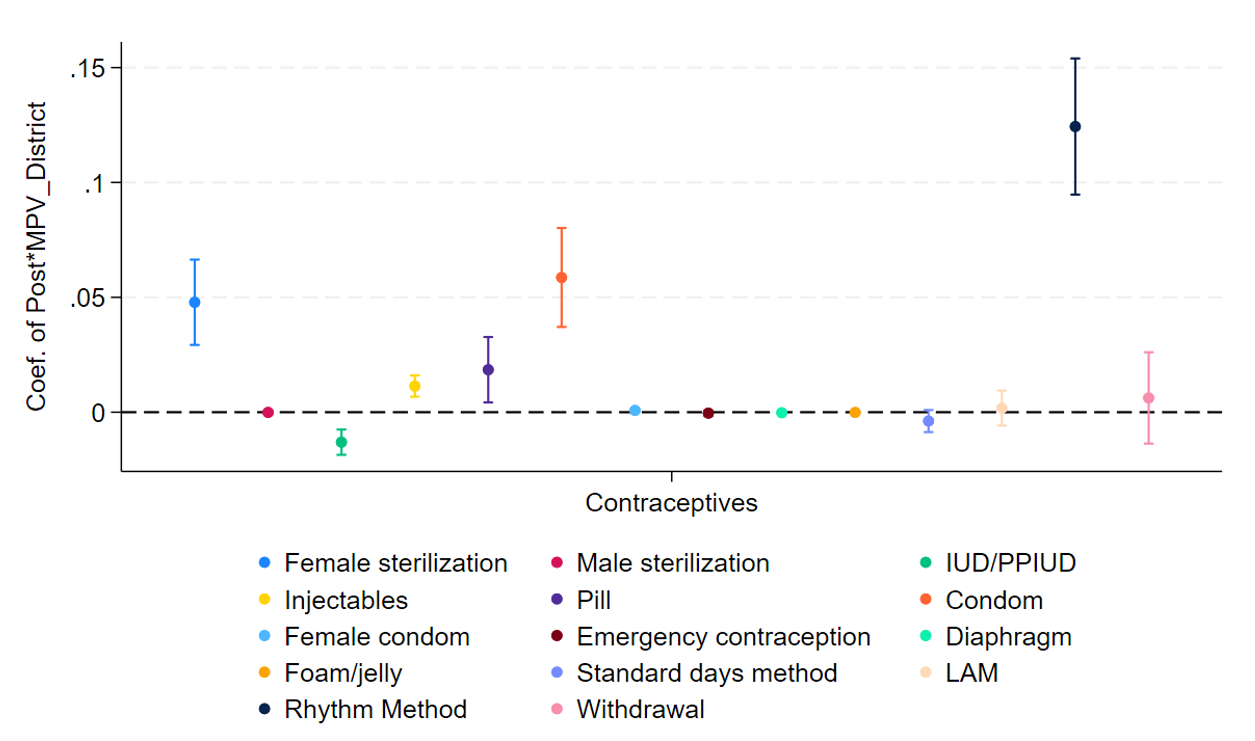This screenshot has width=1255, height=741.
Task: Click the Condom orange legend dot
Action: [x=926, y=601]
